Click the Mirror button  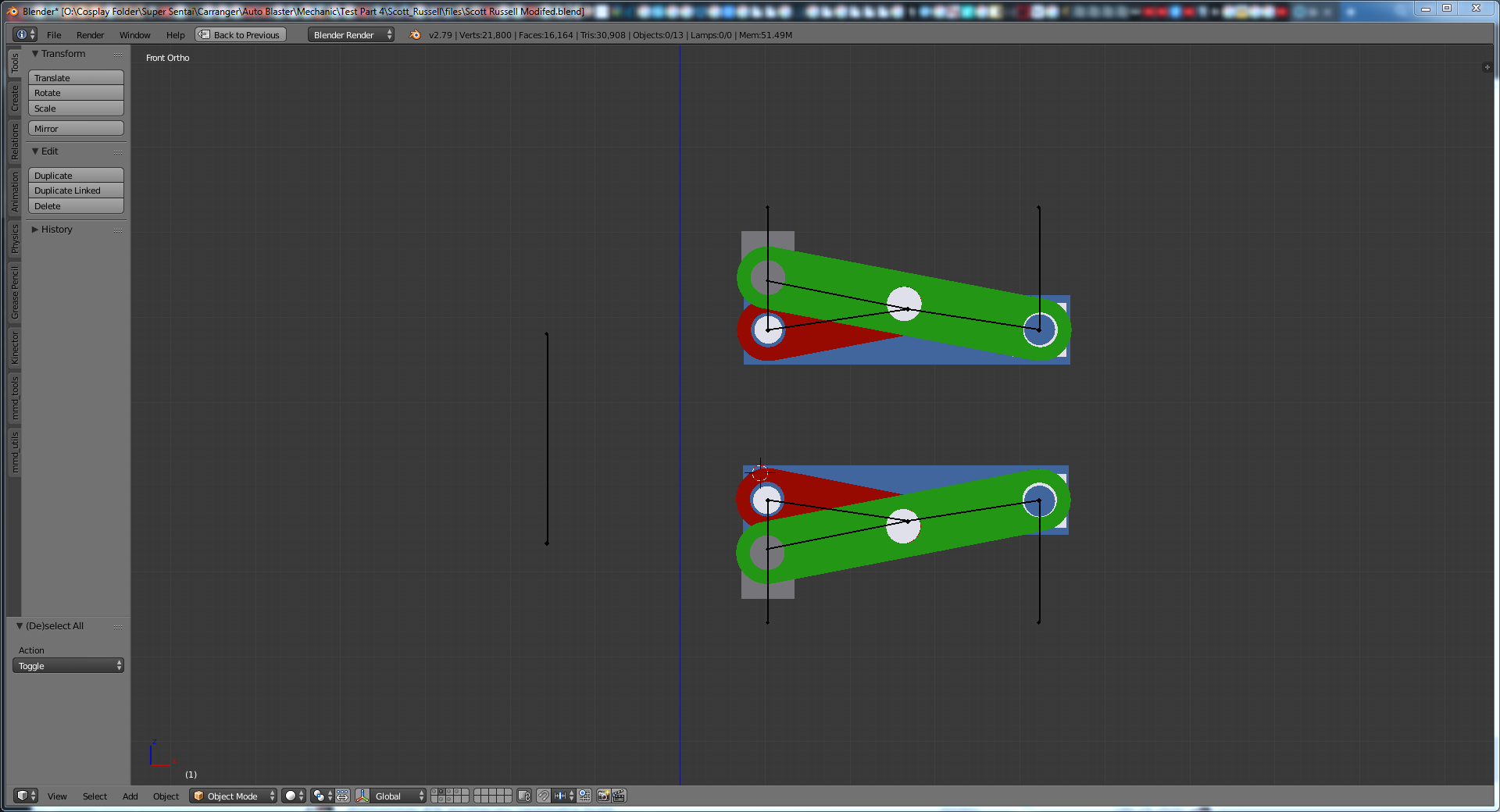(76, 128)
